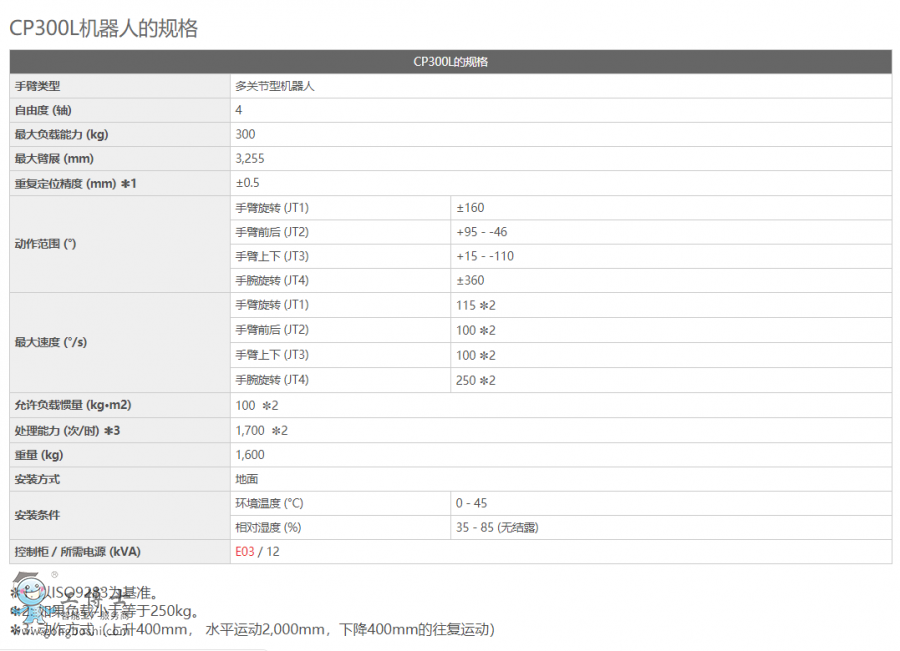Click the '环境温度 (°C)' cell
Screen dimensions: 900x651
pos(340,503)
